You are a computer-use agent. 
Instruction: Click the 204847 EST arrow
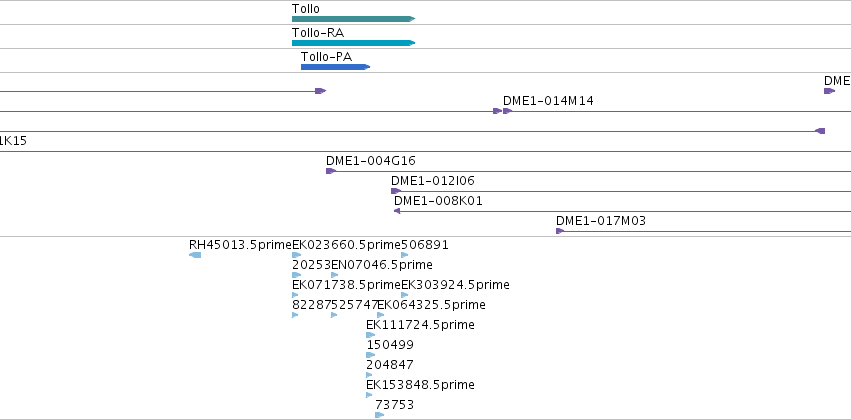369,375
